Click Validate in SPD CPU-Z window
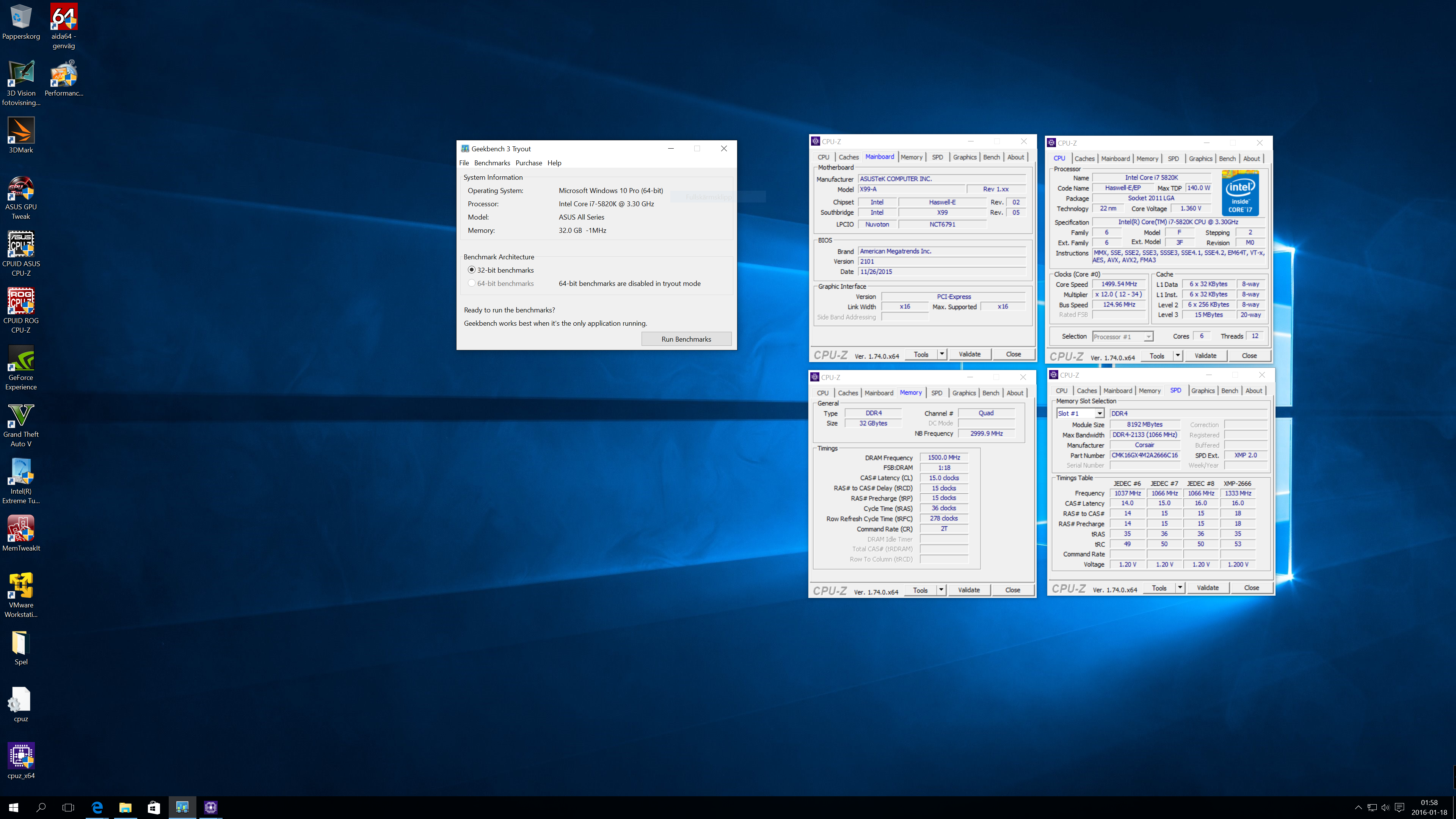Viewport: 1456px width, 819px height. click(1208, 587)
